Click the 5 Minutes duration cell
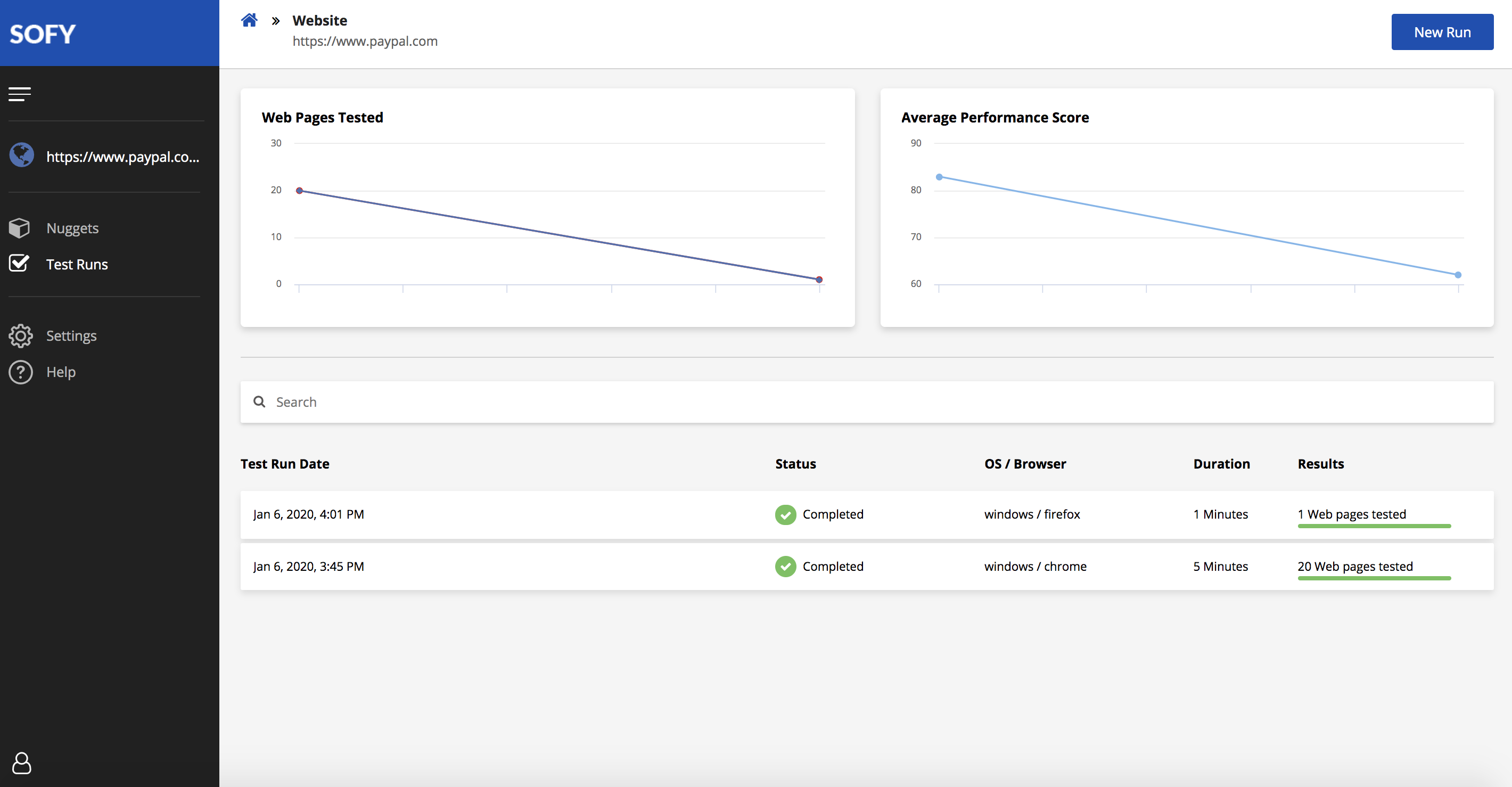 tap(1220, 567)
